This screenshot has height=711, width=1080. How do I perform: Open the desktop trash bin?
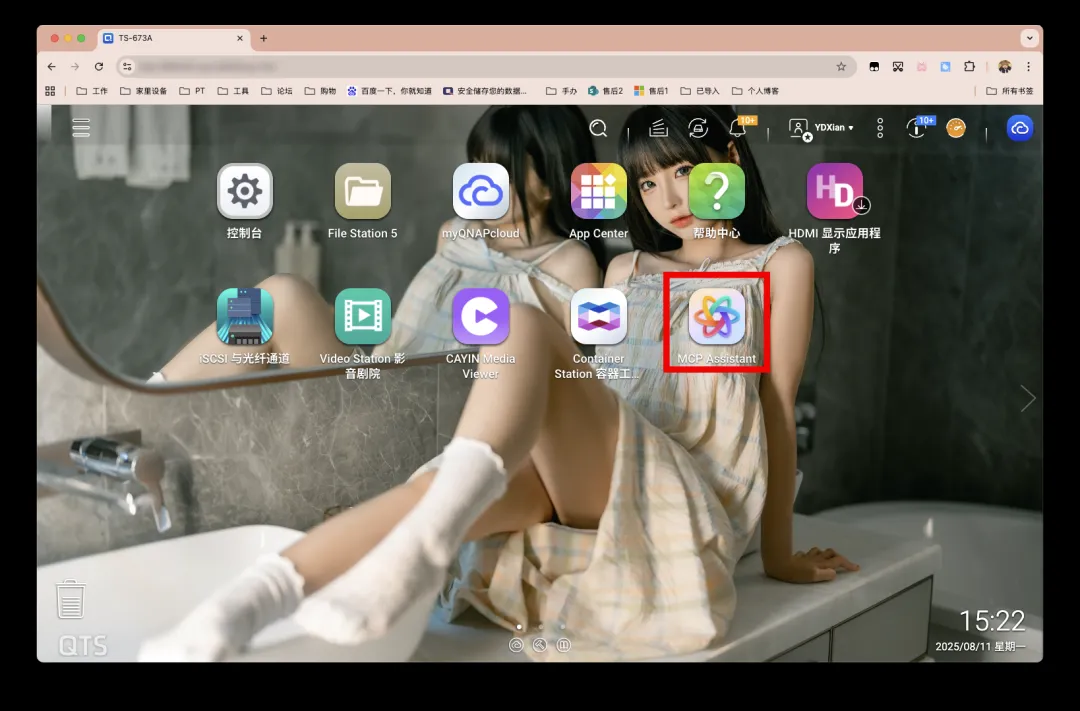(70, 599)
